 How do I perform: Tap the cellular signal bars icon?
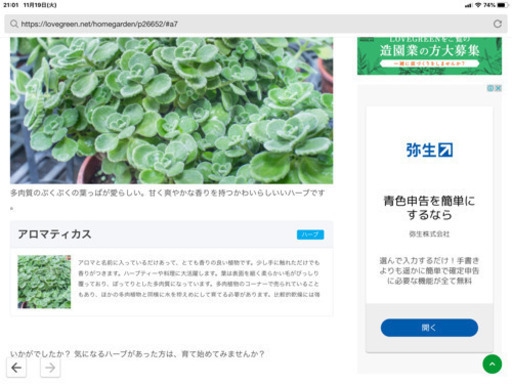coord(469,5)
